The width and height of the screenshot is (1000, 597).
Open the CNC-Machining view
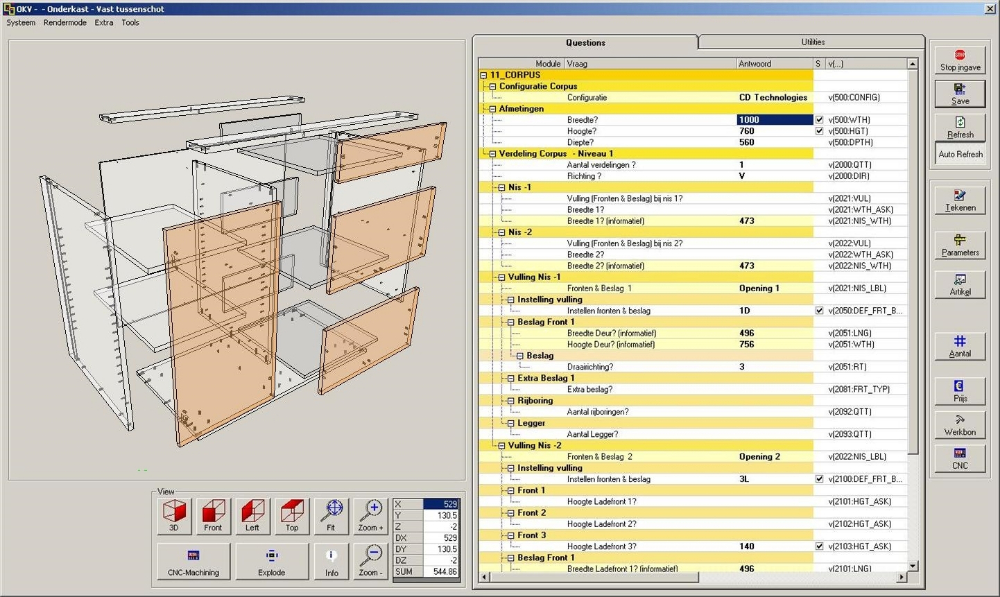tap(192, 561)
